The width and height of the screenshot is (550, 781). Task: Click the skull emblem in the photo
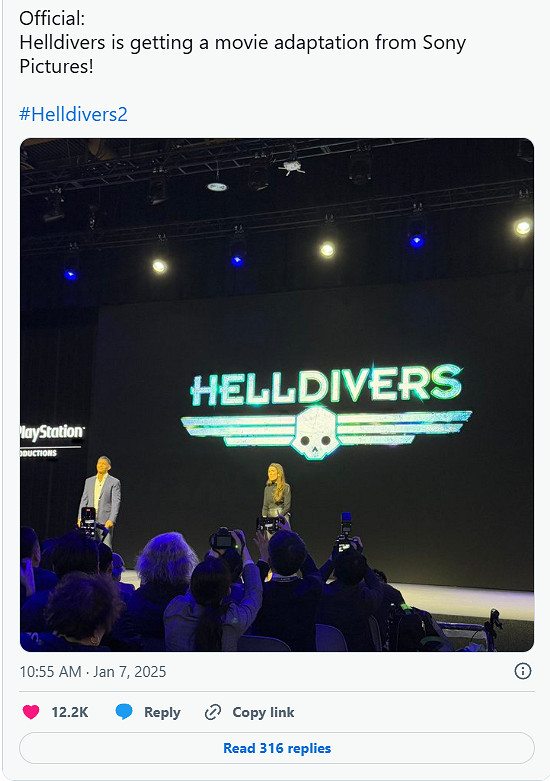point(313,433)
